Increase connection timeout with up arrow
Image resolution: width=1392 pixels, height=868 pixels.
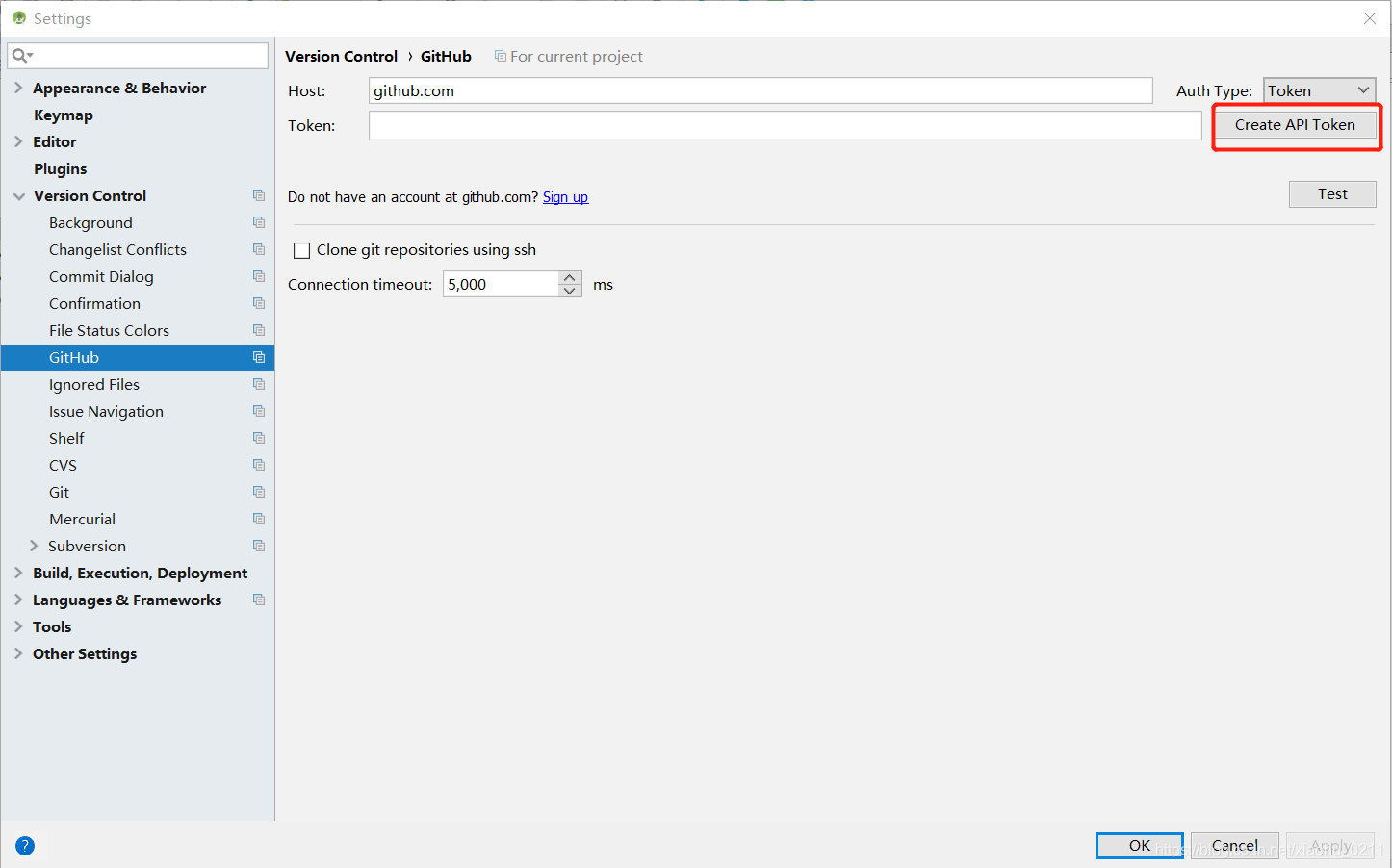[x=570, y=278]
